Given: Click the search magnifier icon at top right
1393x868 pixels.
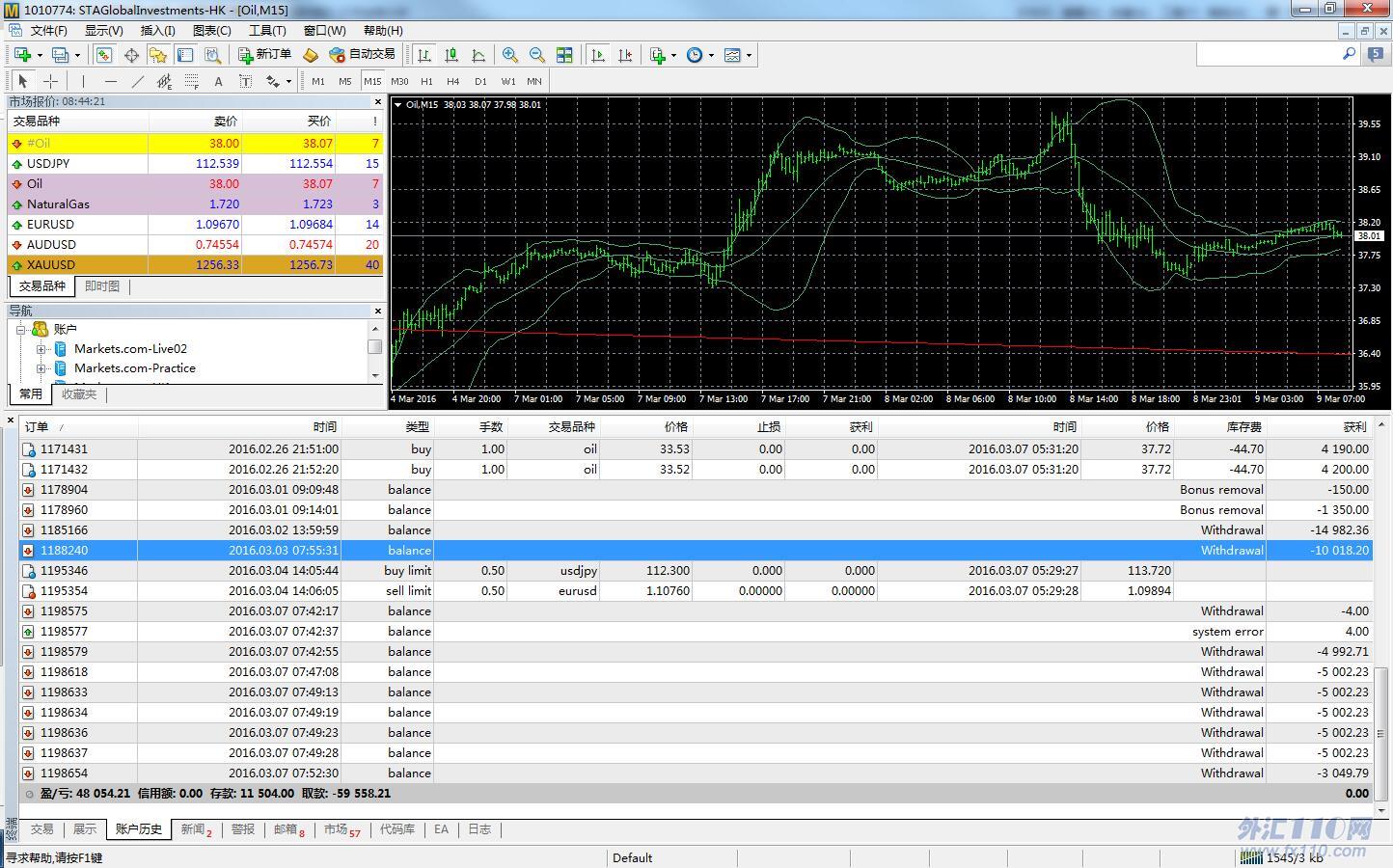Looking at the screenshot, I should (1350, 54).
